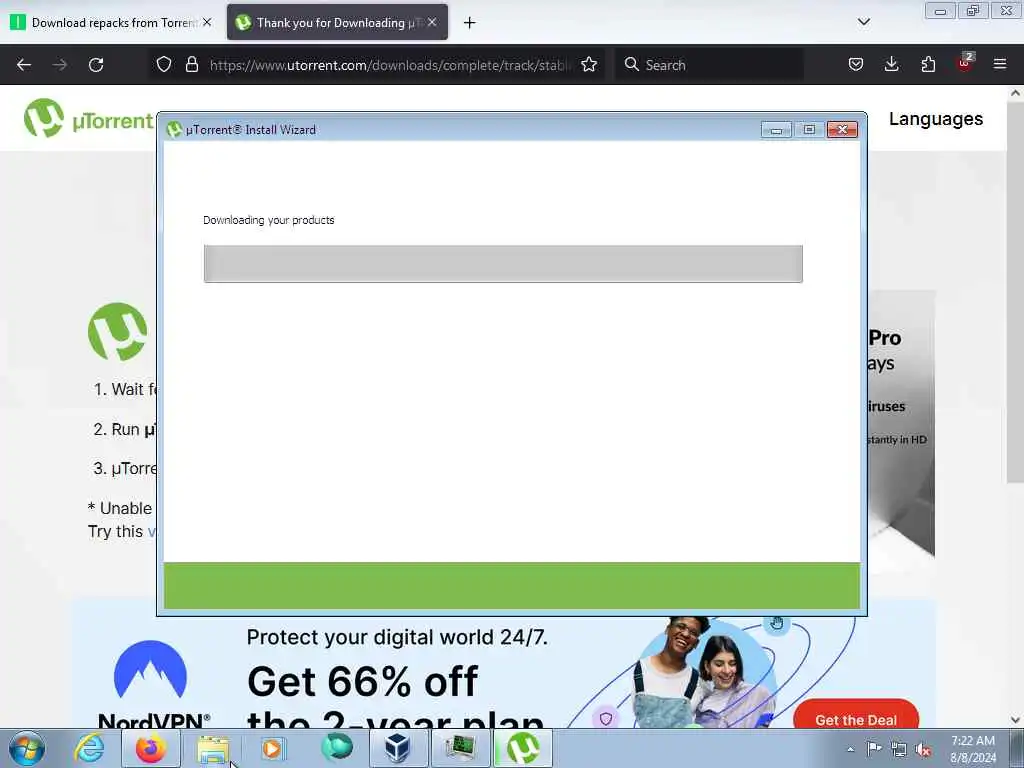This screenshot has width=1024, height=768.
Task: View site security via padlock icon
Action: click(x=191, y=64)
